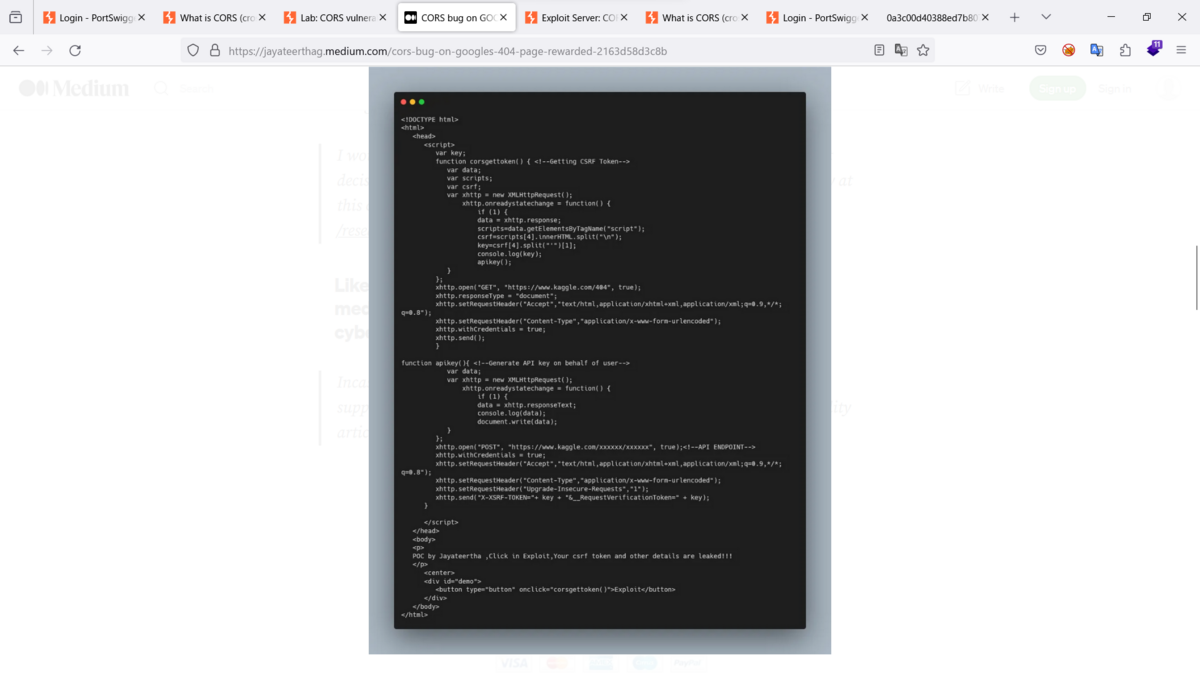Open the Firefox application menu
The height and width of the screenshot is (675, 1200).
(1181, 50)
